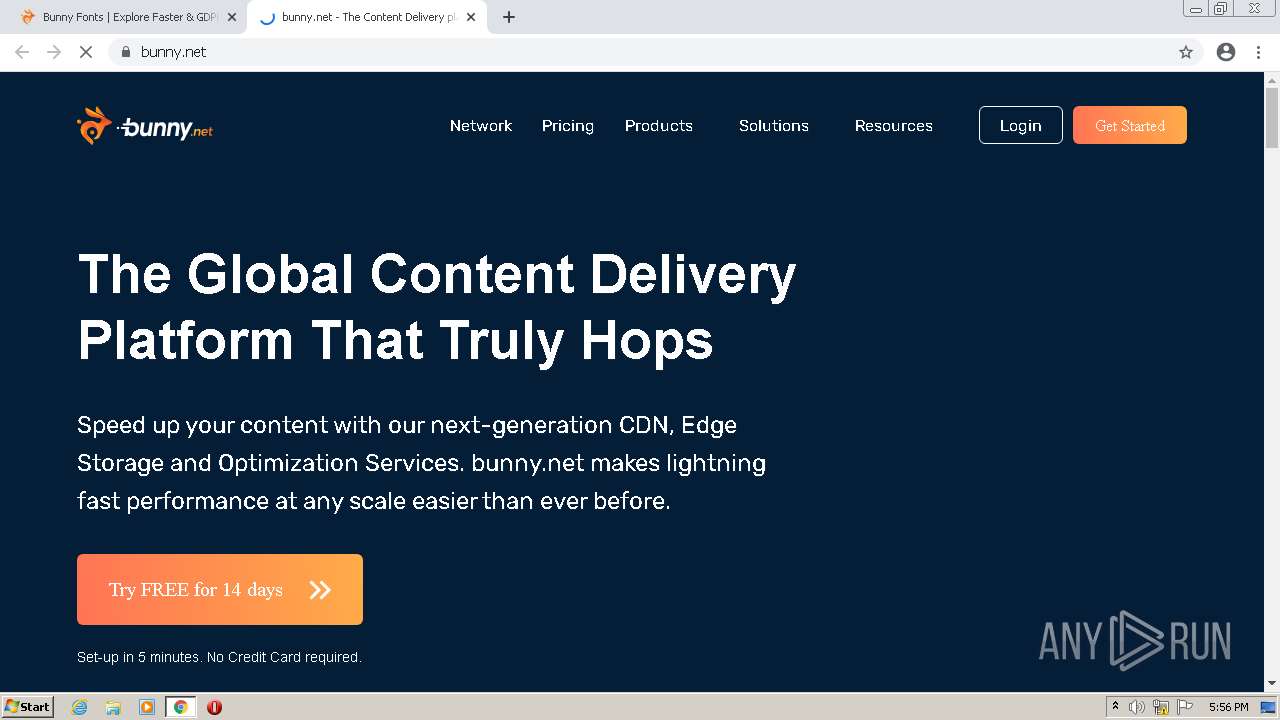This screenshot has width=1280, height=720.
Task: Click the Get Started button
Action: (x=1130, y=125)
